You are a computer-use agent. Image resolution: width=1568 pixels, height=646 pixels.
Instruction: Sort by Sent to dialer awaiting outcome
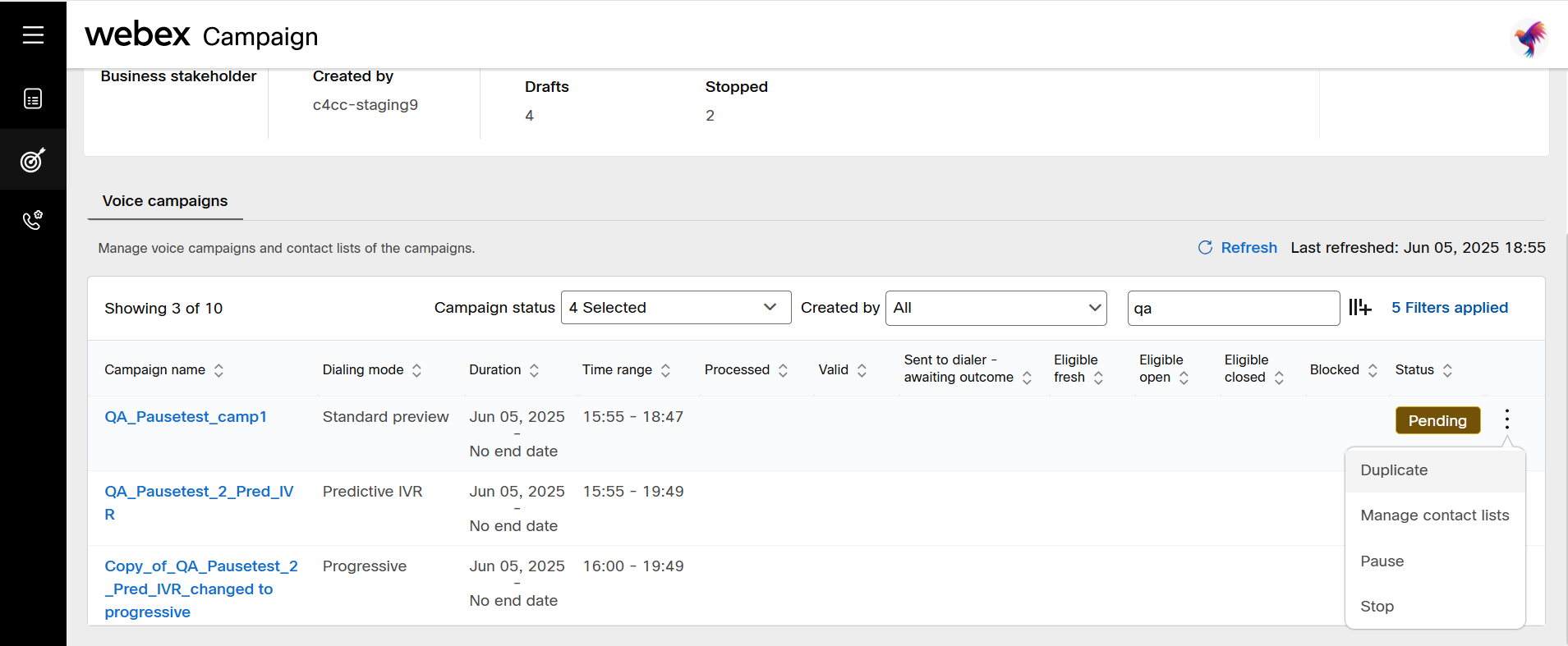(x=1027, y=378)
